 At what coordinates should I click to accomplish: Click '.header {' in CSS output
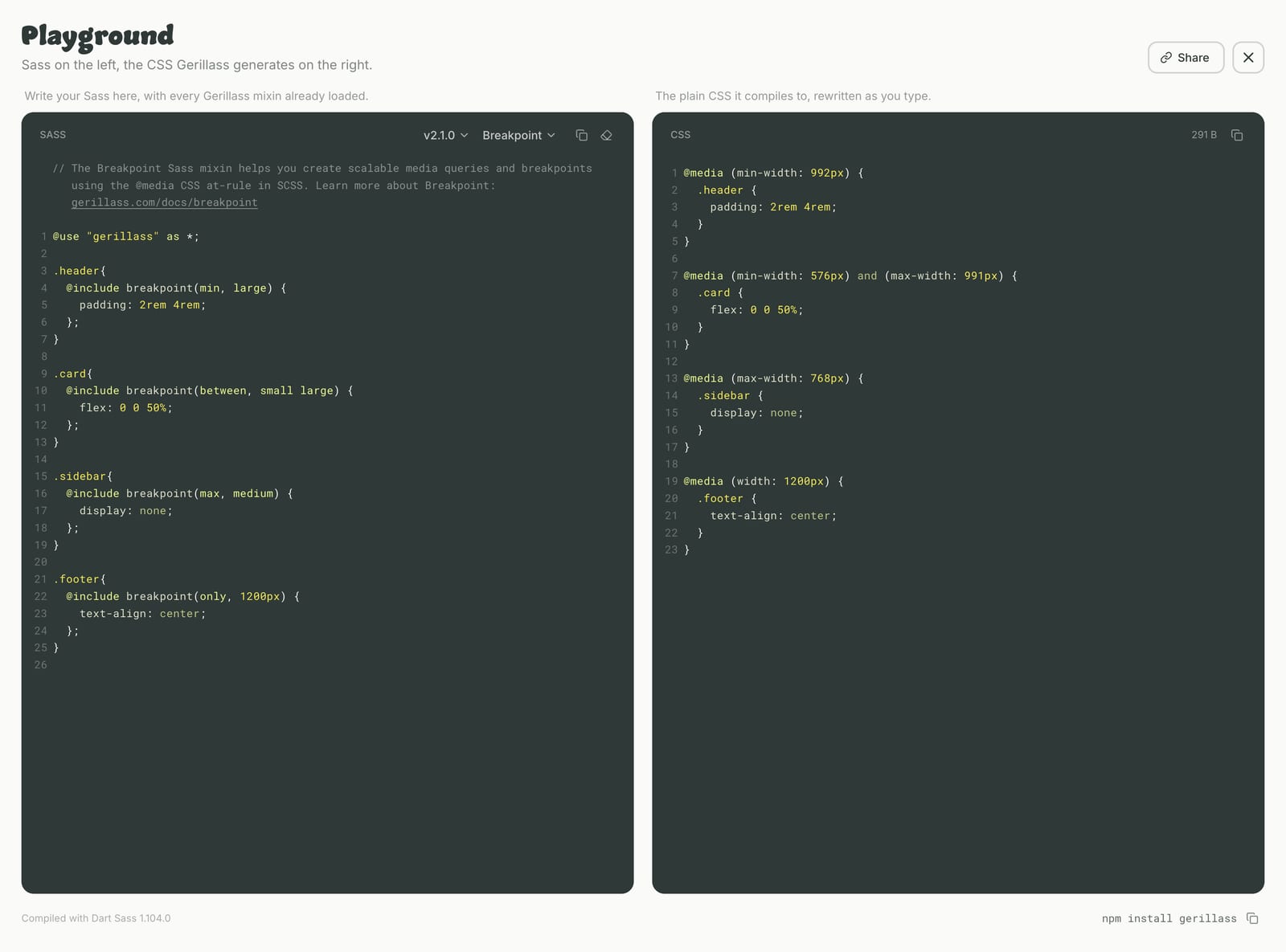click(x=727, y=190)
